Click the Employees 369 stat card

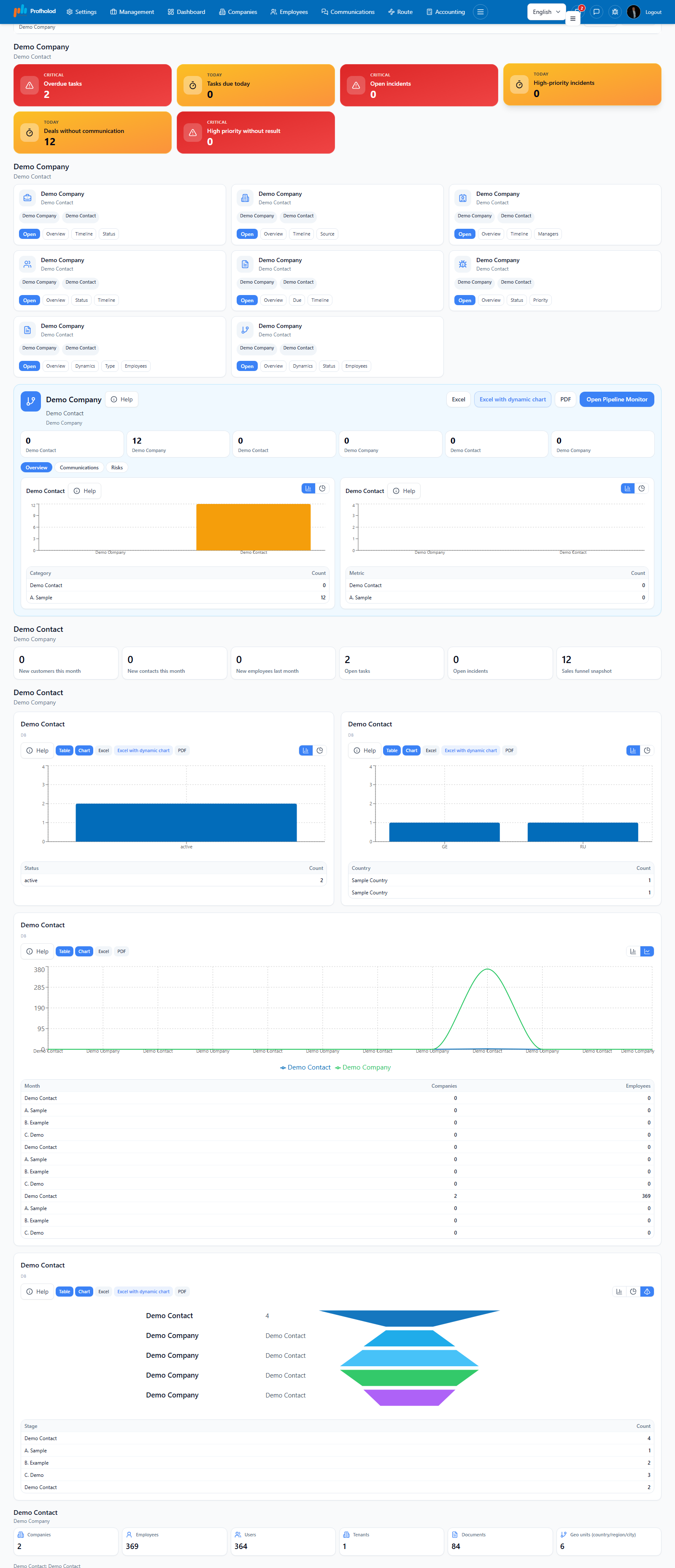174,1541
